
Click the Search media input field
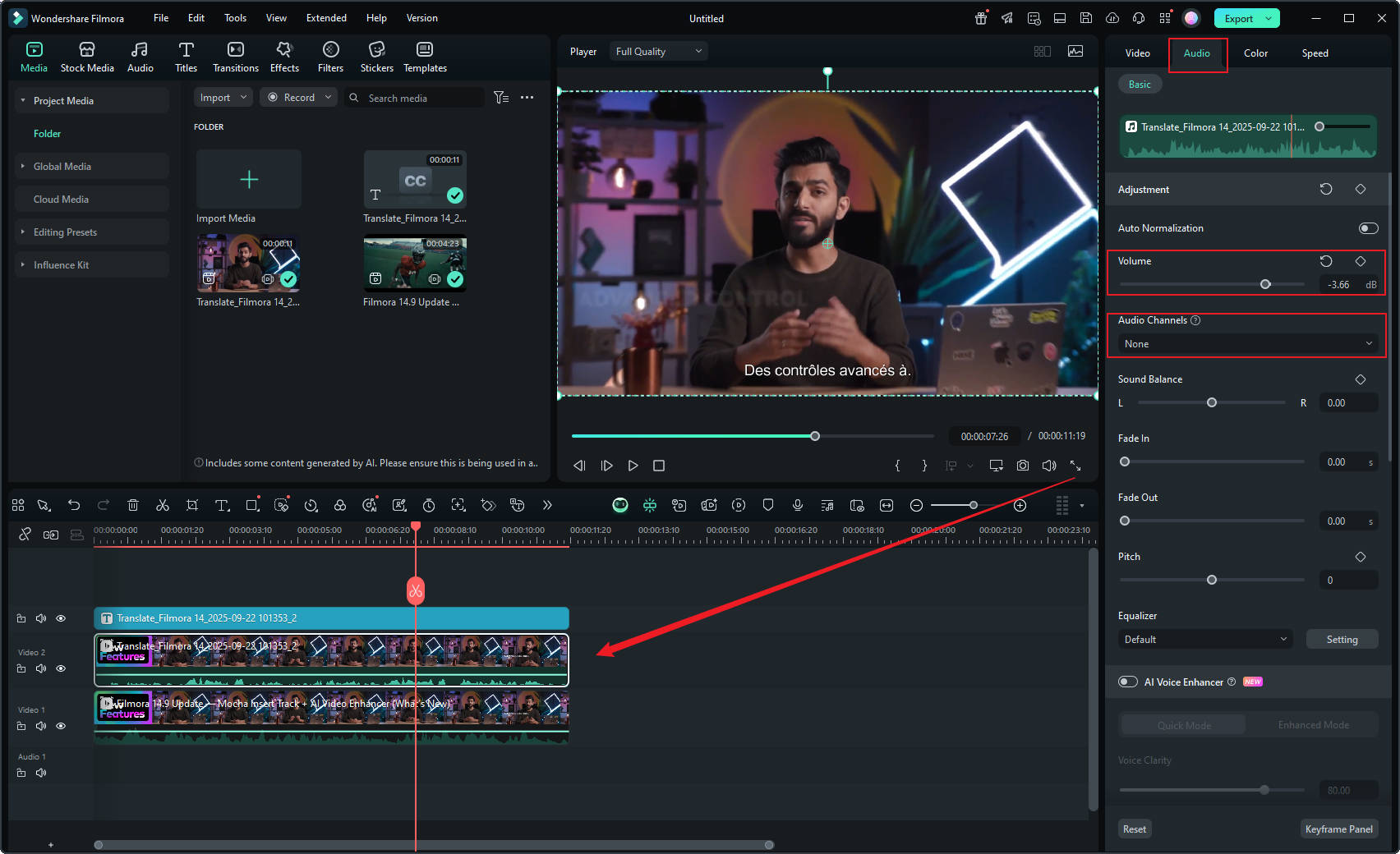[414, 98]
